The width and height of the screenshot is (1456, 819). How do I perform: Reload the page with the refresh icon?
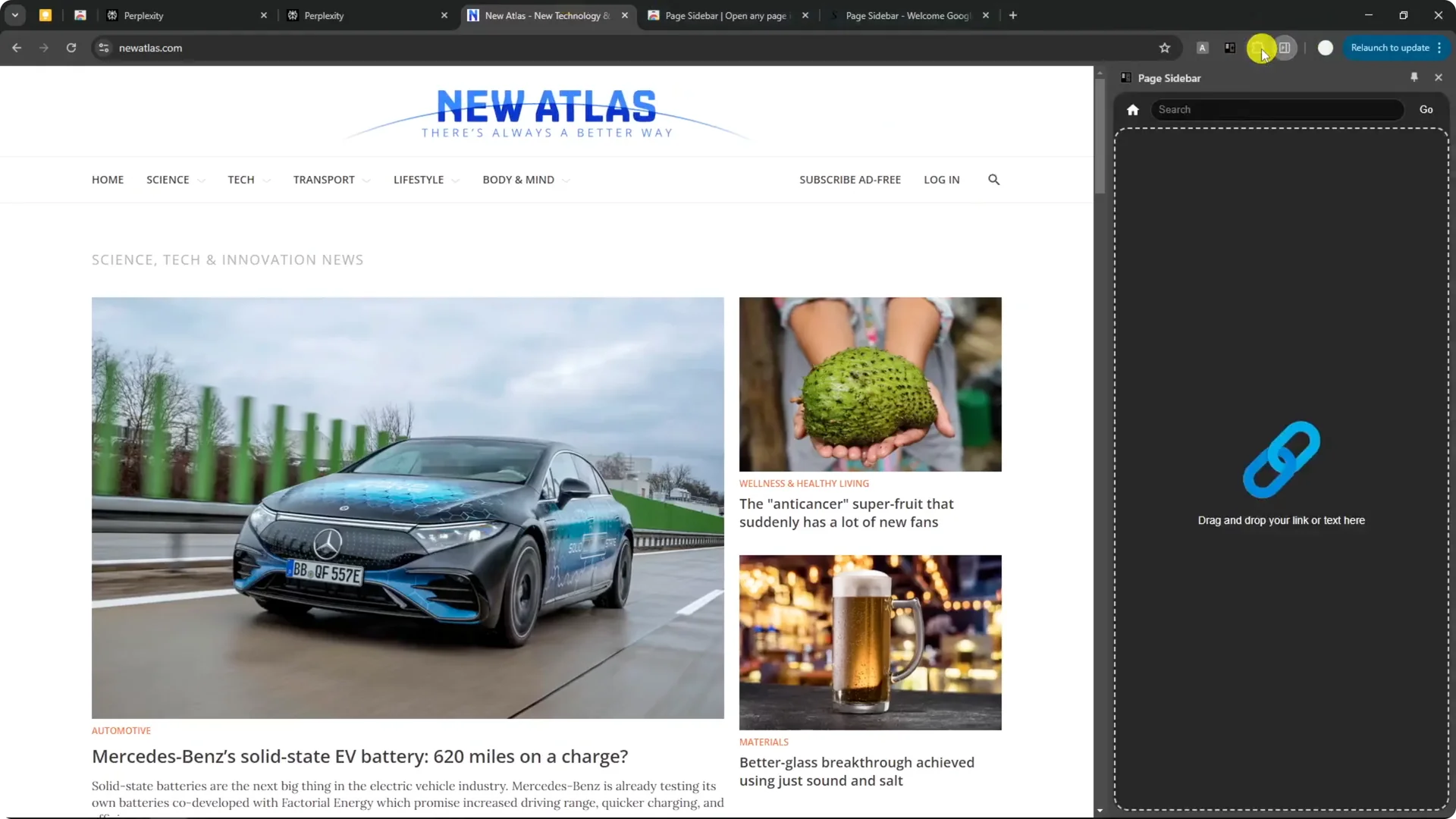coord(71,48)
